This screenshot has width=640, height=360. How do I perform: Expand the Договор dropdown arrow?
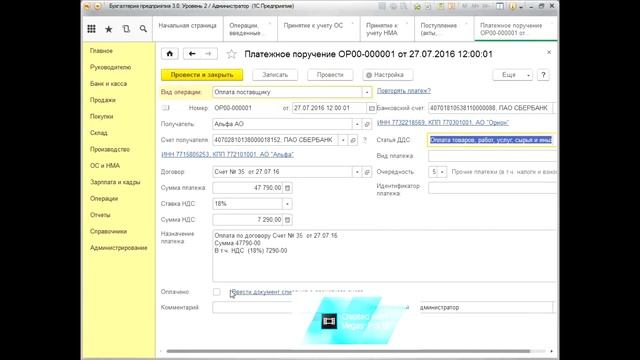pyautogui.click(x=357, y=172)
